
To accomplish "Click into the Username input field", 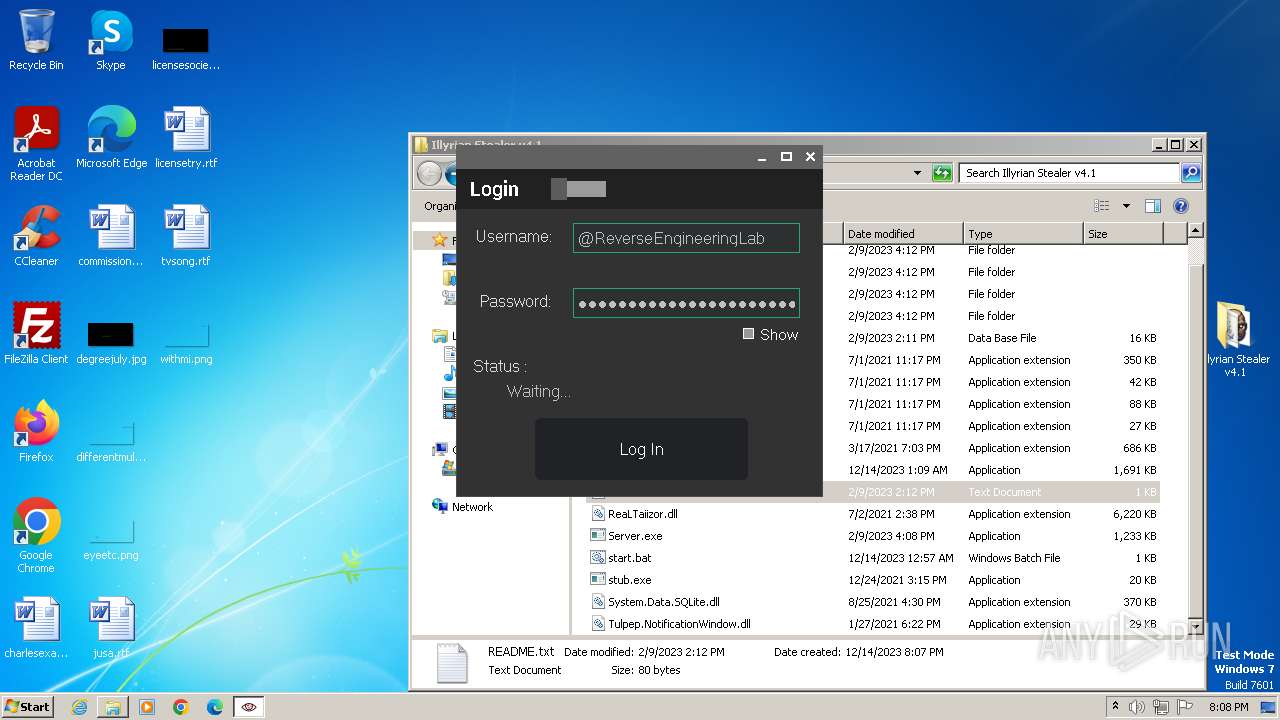I will (x=686, y=238).
